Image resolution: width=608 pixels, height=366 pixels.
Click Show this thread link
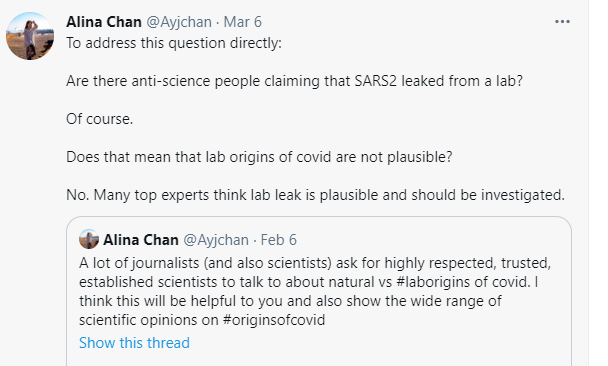134,343
